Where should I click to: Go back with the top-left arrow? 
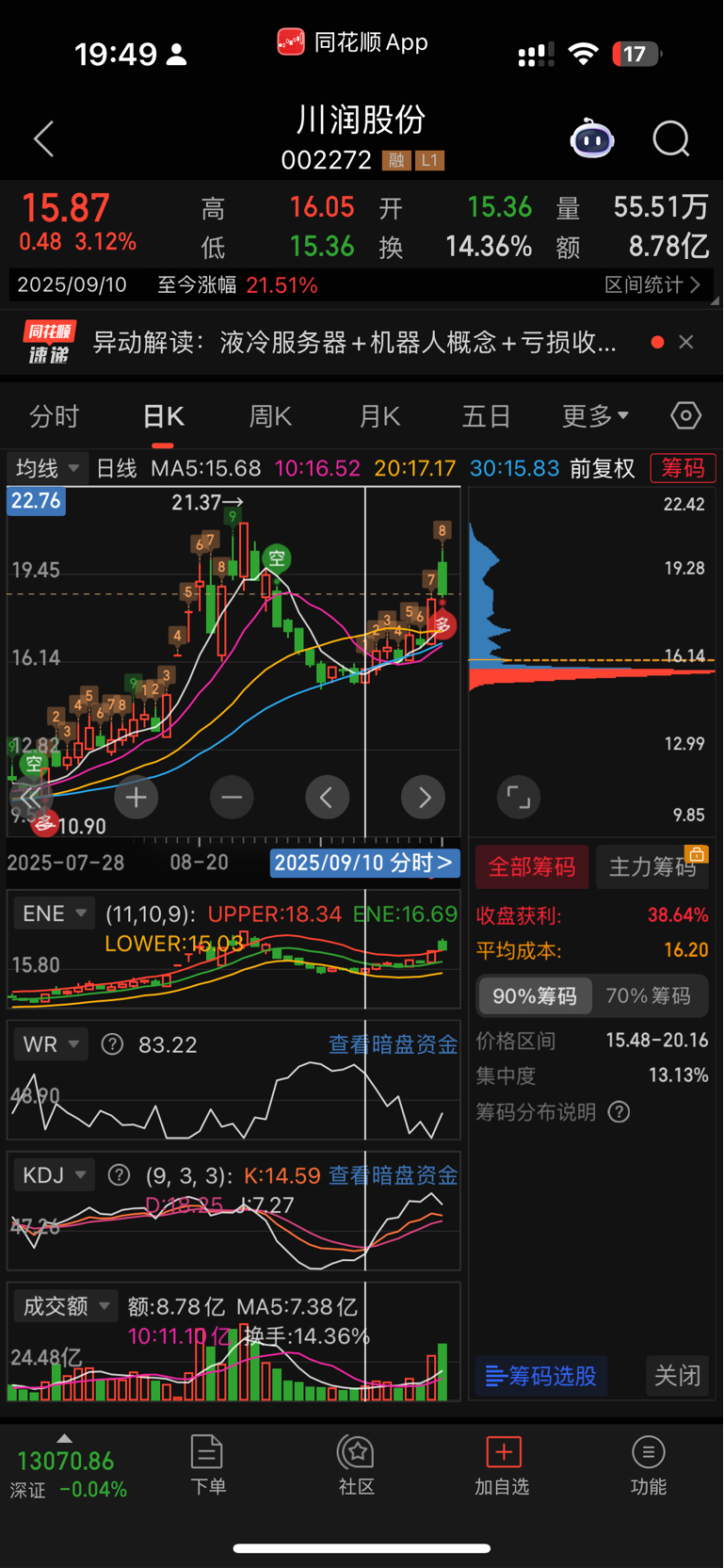point(43,139)
